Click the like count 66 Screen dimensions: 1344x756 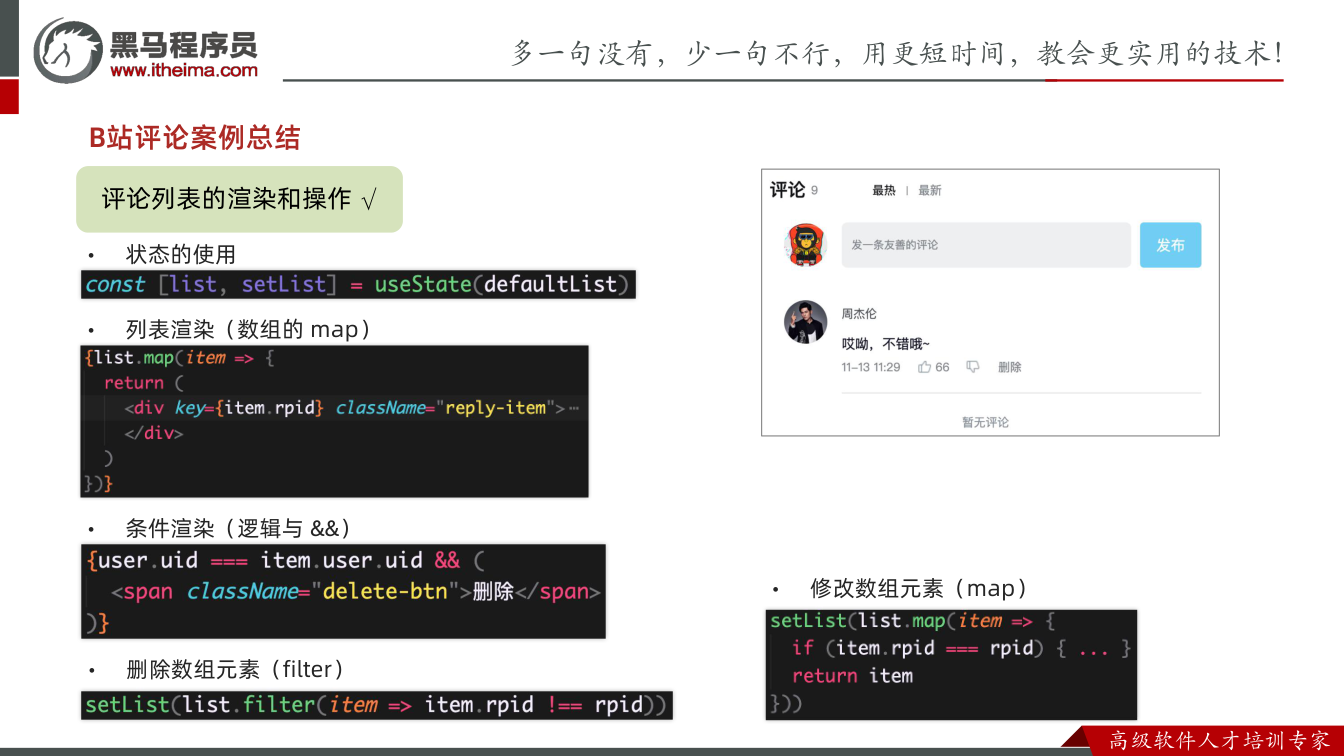pos(942,367)
